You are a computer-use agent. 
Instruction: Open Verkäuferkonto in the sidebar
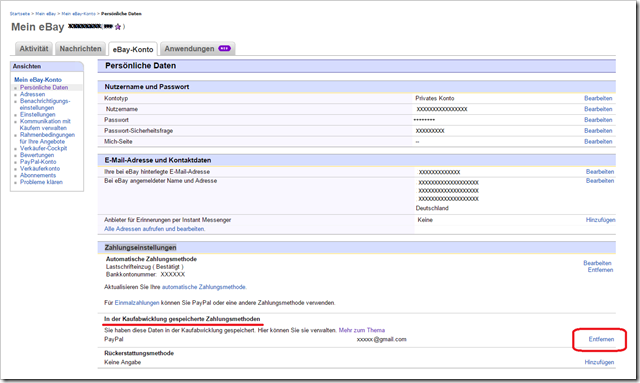click(40, 169)
